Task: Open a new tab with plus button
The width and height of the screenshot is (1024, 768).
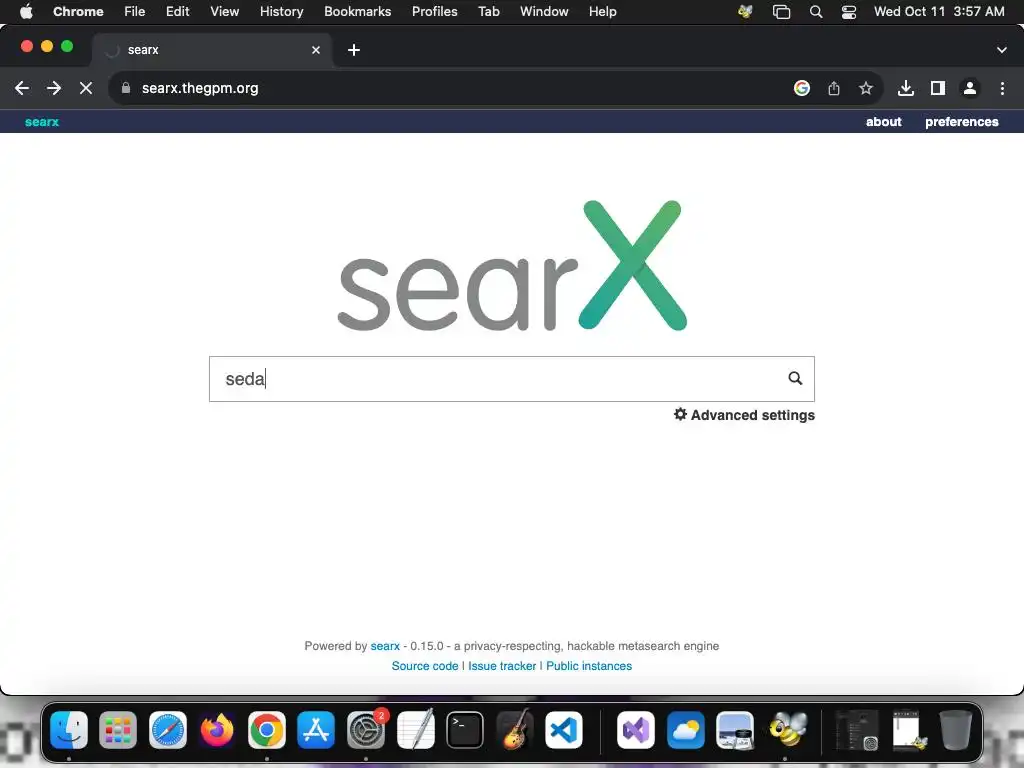Action: [354, 50]
